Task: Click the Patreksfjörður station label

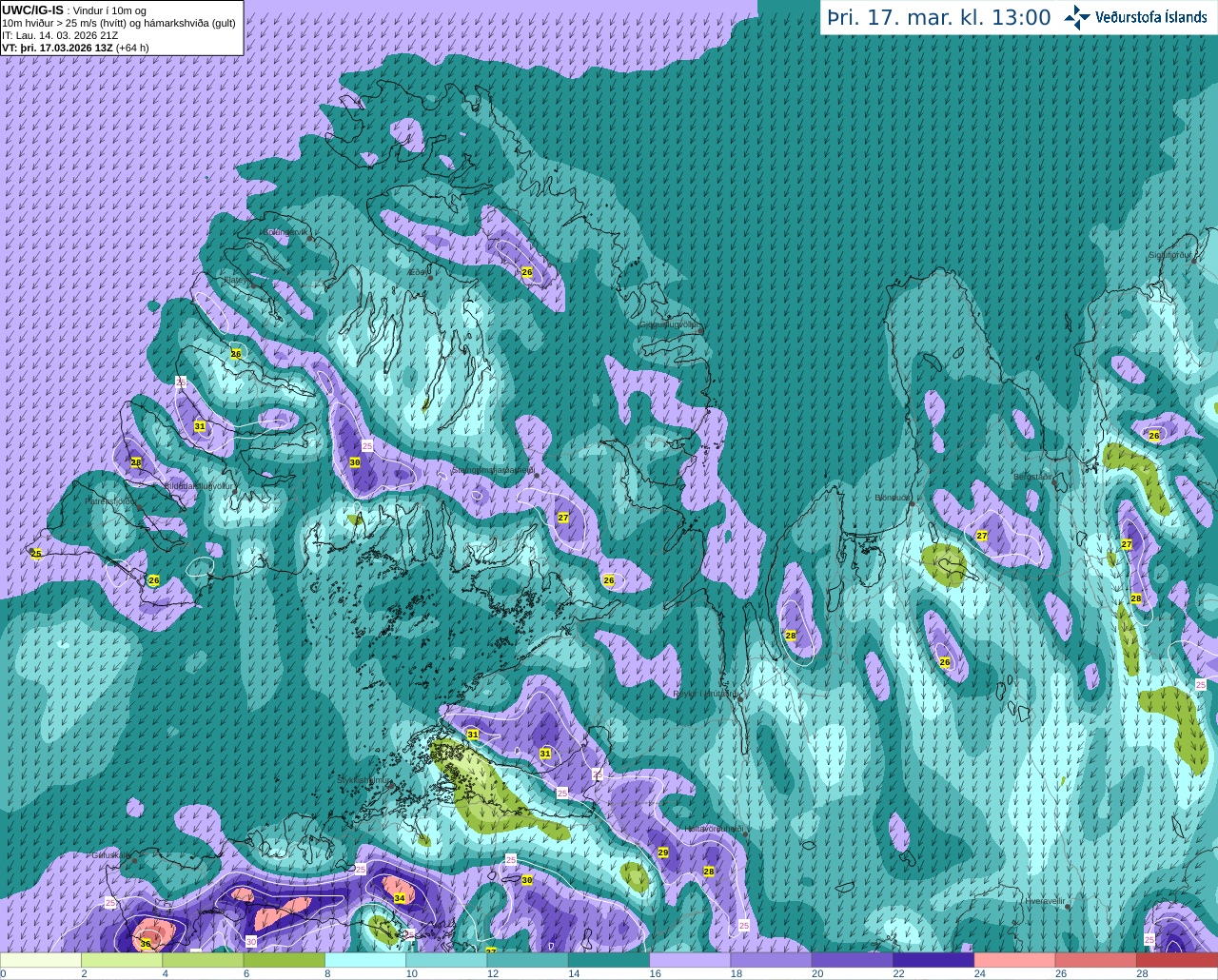Action: point(111,500)
